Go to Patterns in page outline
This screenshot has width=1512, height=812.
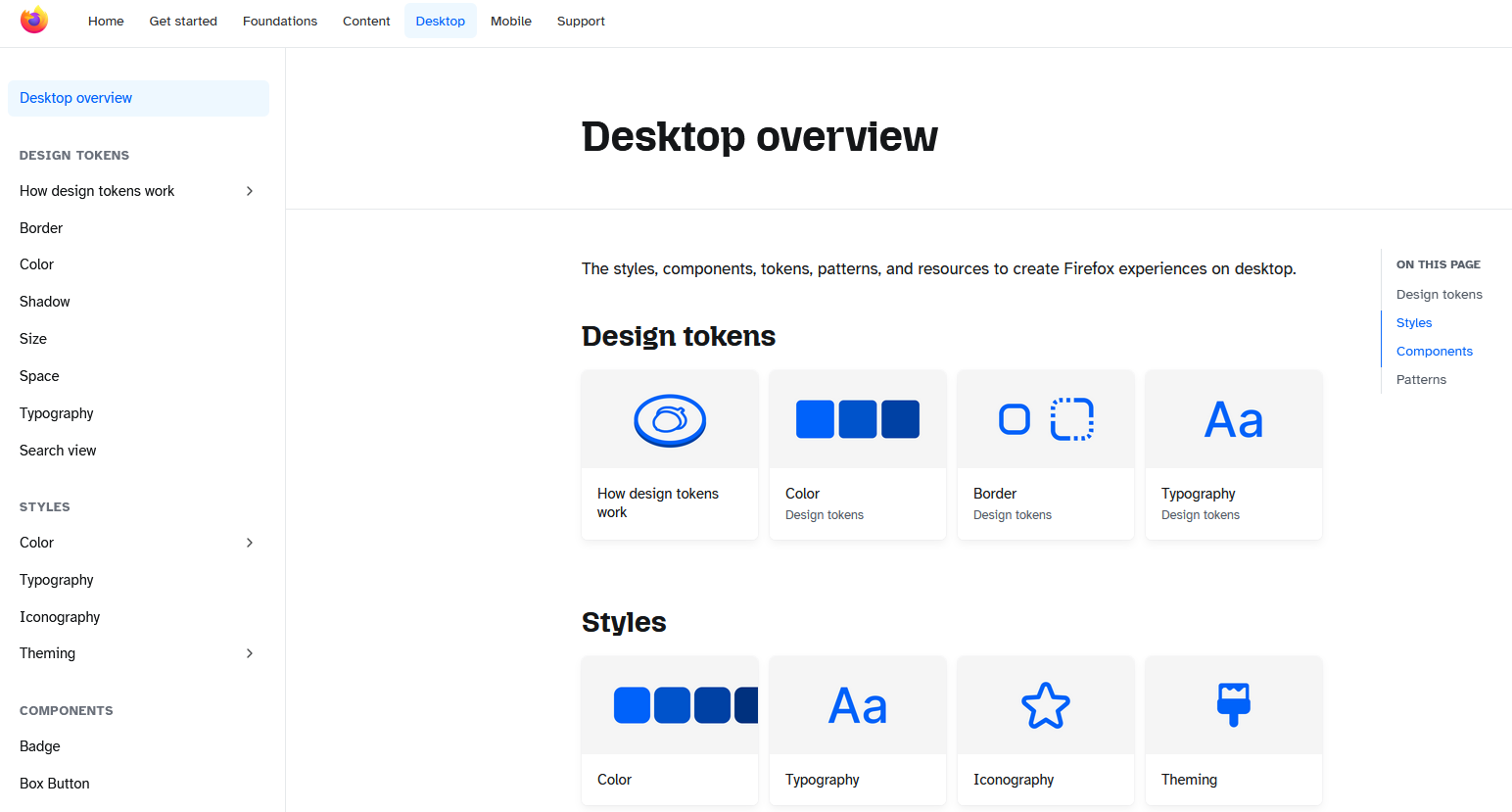[x=1421, y=380]
